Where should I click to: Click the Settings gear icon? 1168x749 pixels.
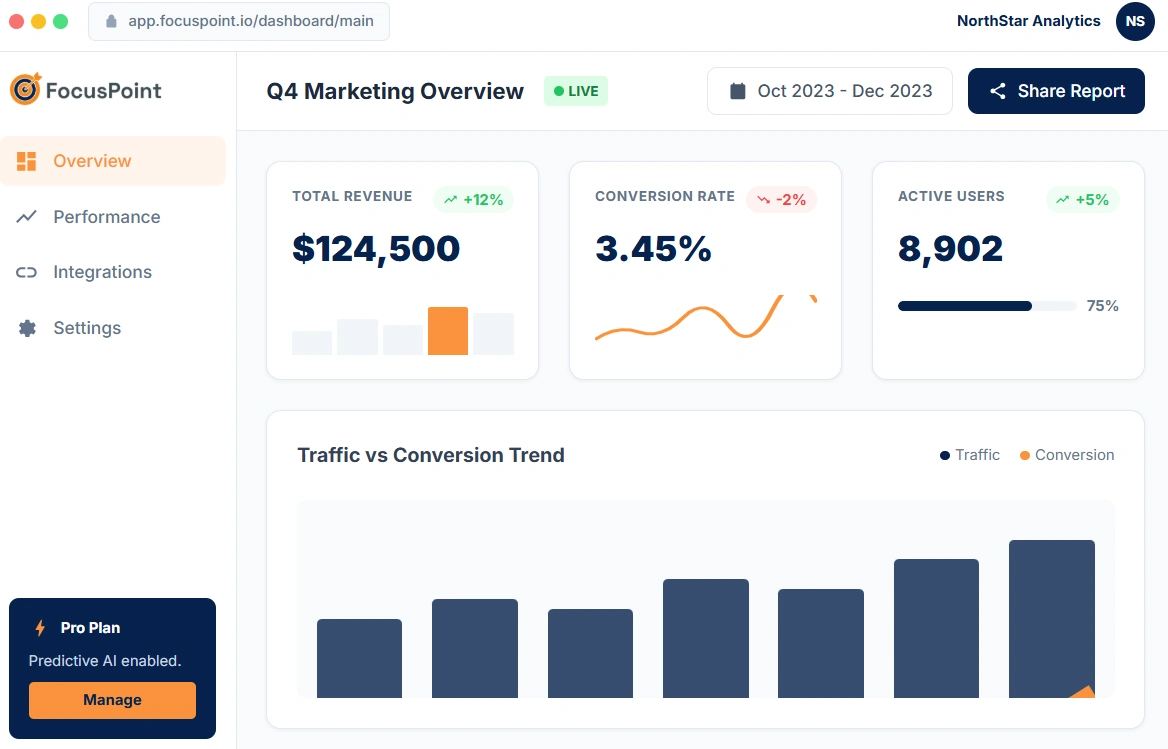pos(27,328)
